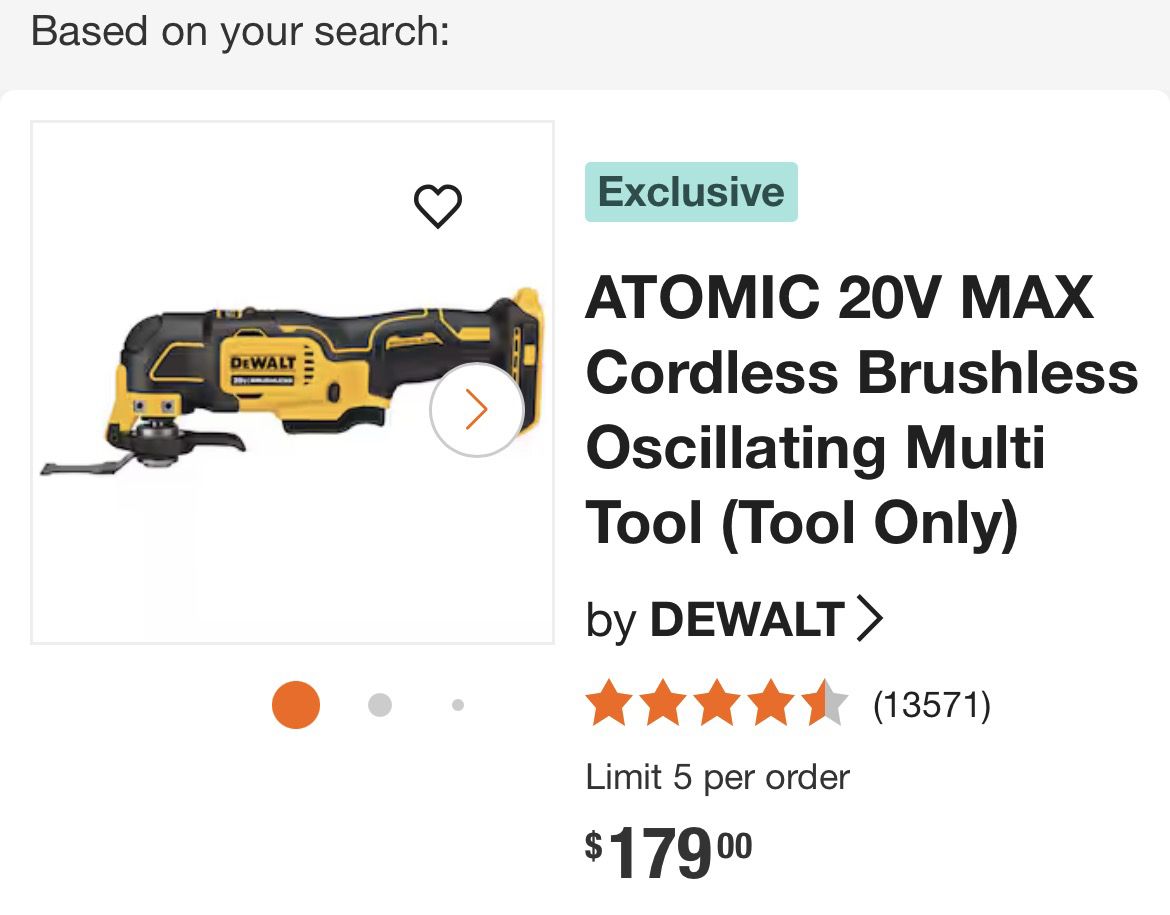The image size is (1170, 915).
Task: Open the DEWALT brand chevron
Action: pyautogui.click(x=869, y=618)
